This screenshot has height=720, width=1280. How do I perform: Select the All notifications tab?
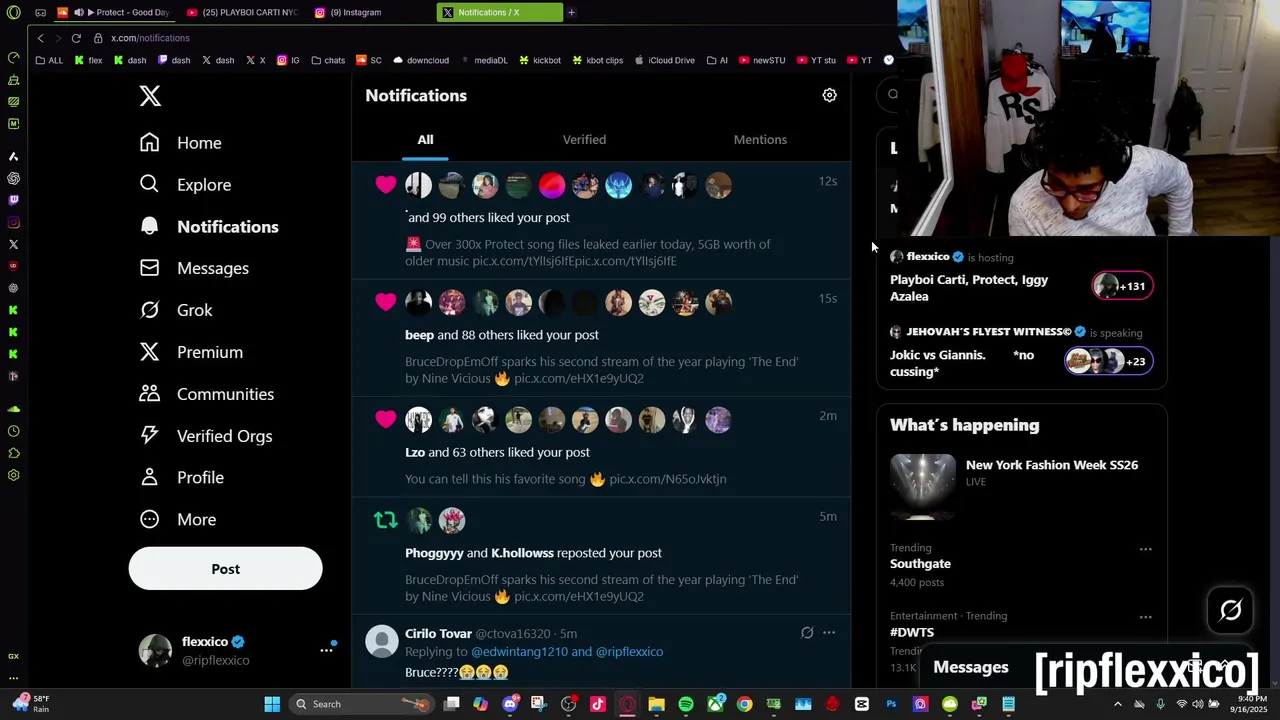(x=425, y=140)
